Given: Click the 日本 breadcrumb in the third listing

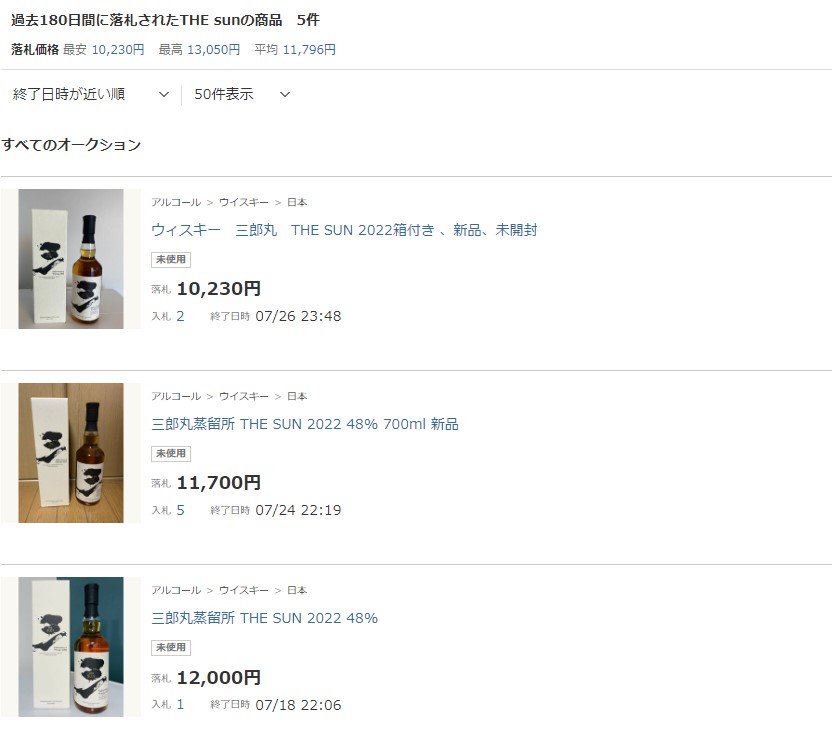Looking at the screenshot, I should click(297, 590).
